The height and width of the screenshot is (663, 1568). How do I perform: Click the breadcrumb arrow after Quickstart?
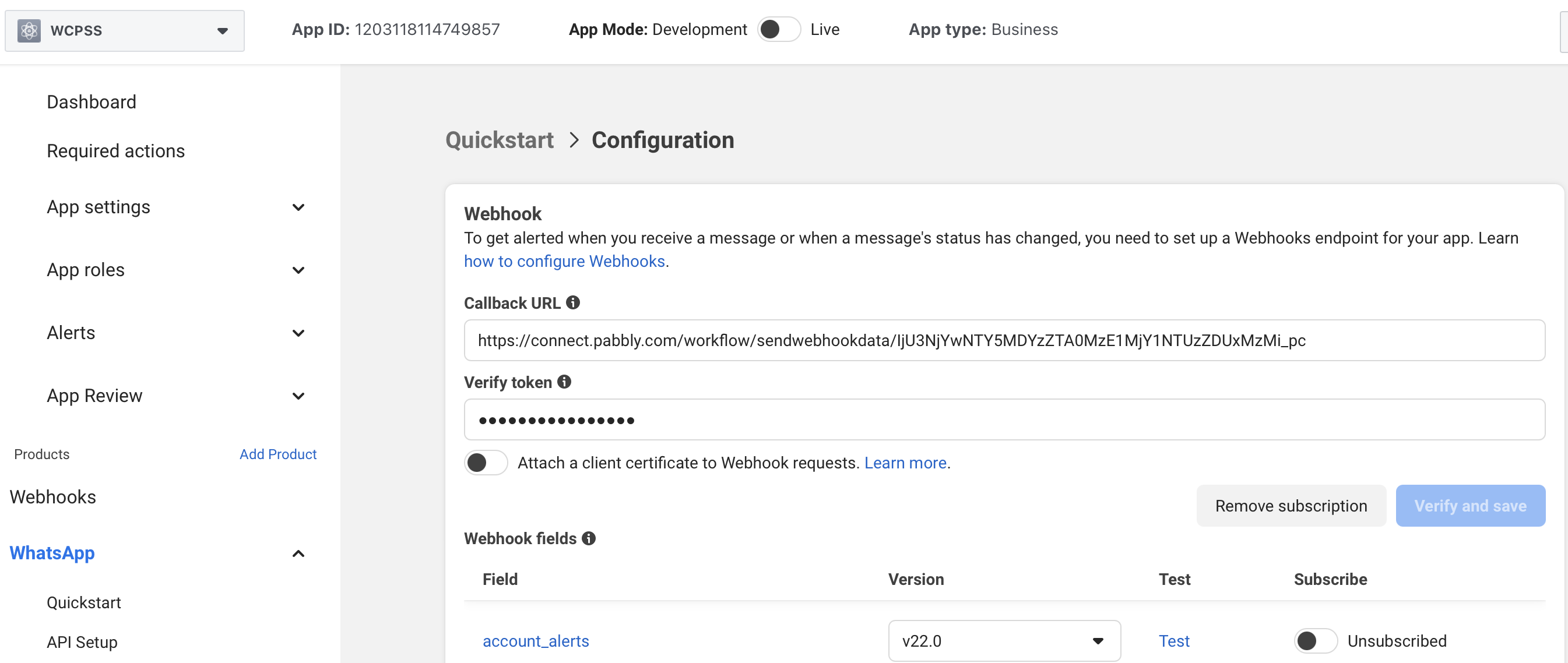point(574,140)
